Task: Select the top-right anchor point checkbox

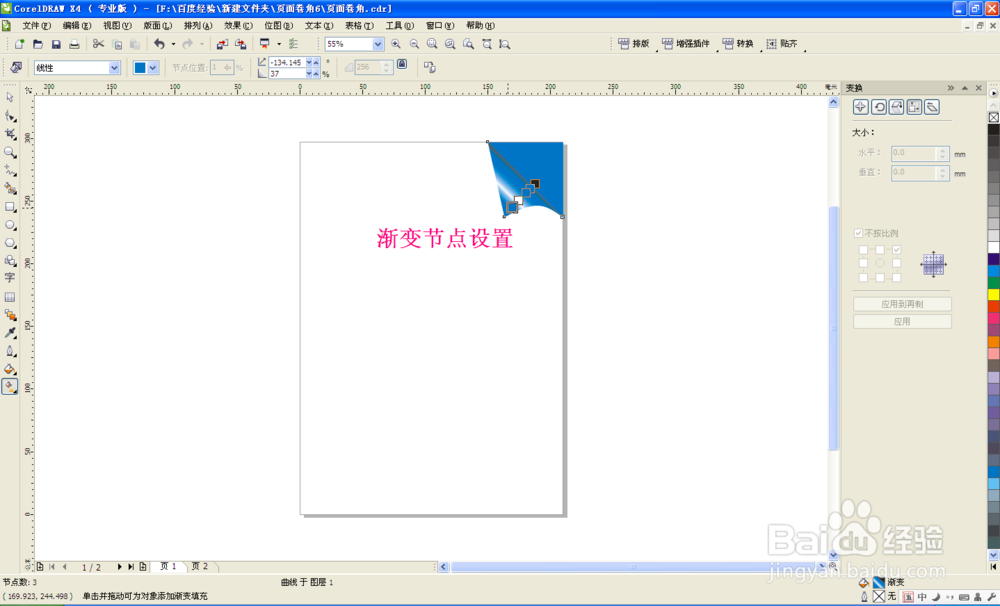Action: 897,249
